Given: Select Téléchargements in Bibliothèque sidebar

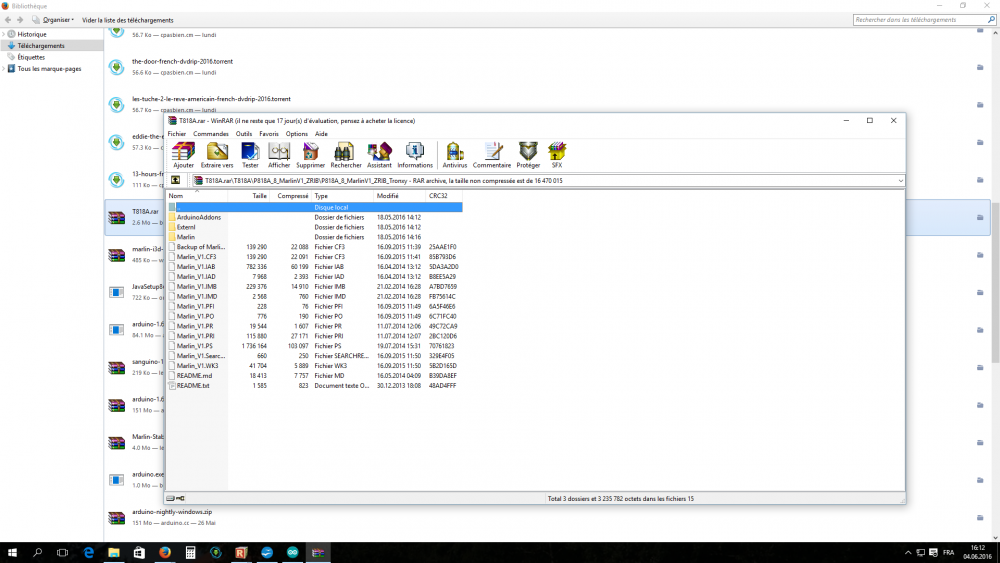Looking at the screenshot, I should 41,46.
